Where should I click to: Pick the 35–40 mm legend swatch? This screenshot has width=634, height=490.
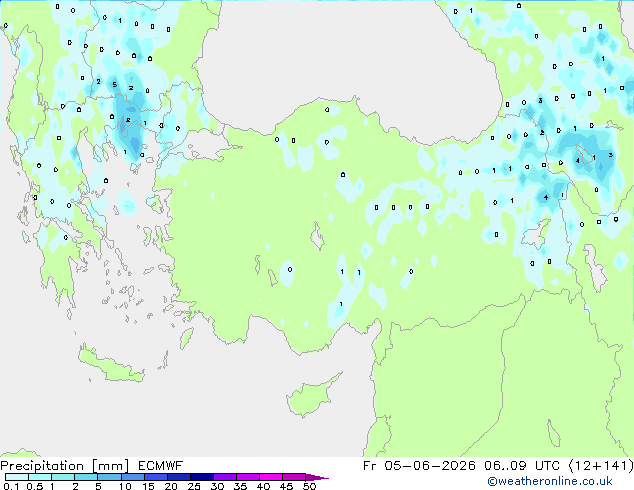click(x=247, y=477)
